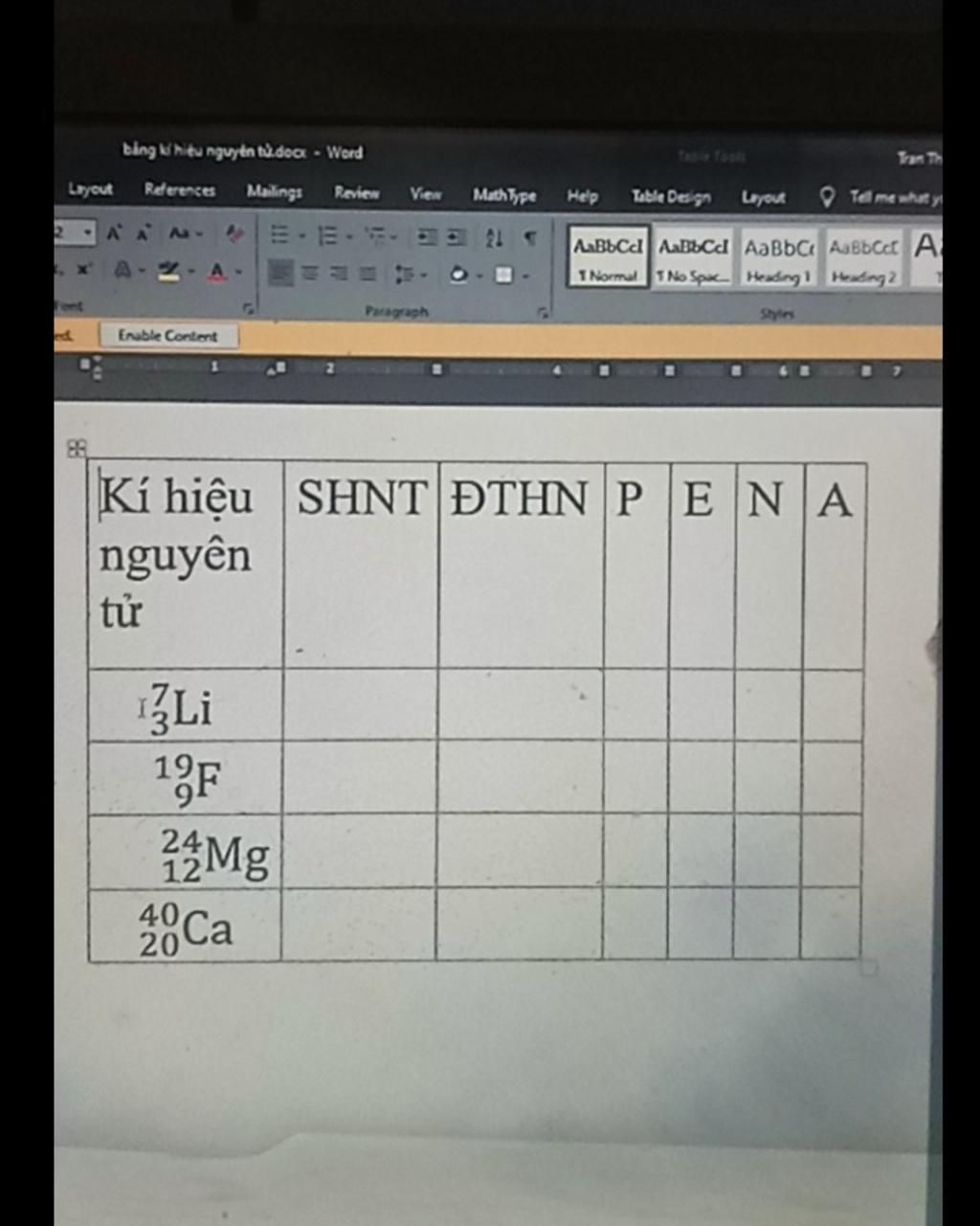Expand the borders options arrow
The width and height of the screenshot is (980, 1226).
[525, 277]
